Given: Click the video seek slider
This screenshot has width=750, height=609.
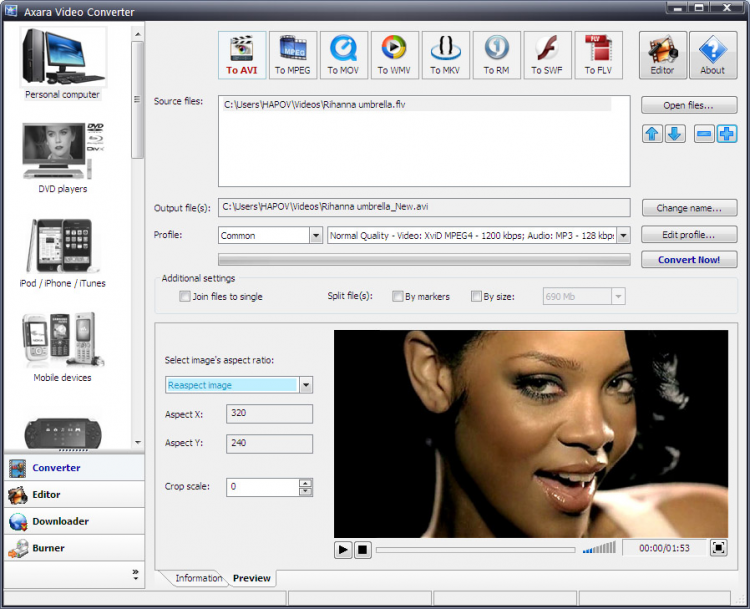Looking at the screenshot, I should tap(475, 550).
